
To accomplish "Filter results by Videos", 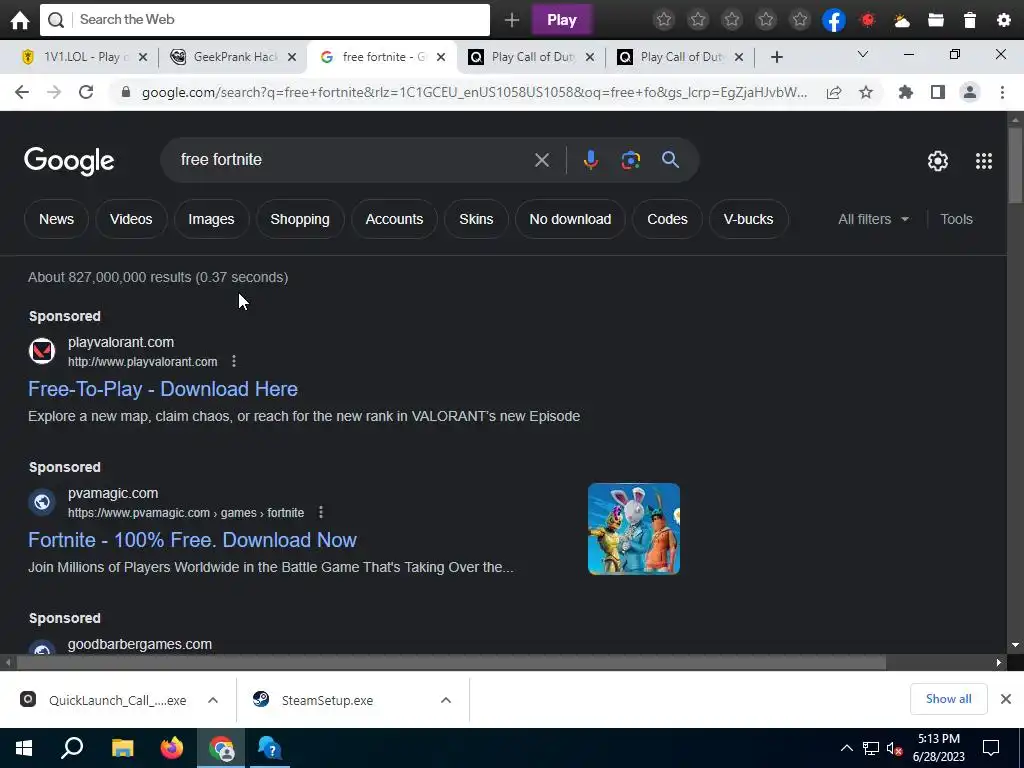I will point(131,219).
